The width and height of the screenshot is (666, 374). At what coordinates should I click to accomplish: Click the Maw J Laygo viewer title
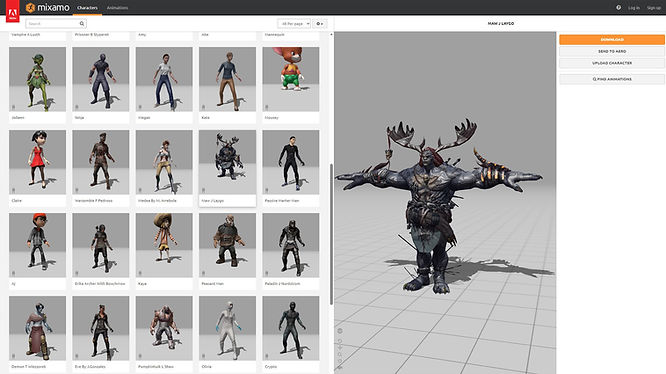tap(501, 24)
